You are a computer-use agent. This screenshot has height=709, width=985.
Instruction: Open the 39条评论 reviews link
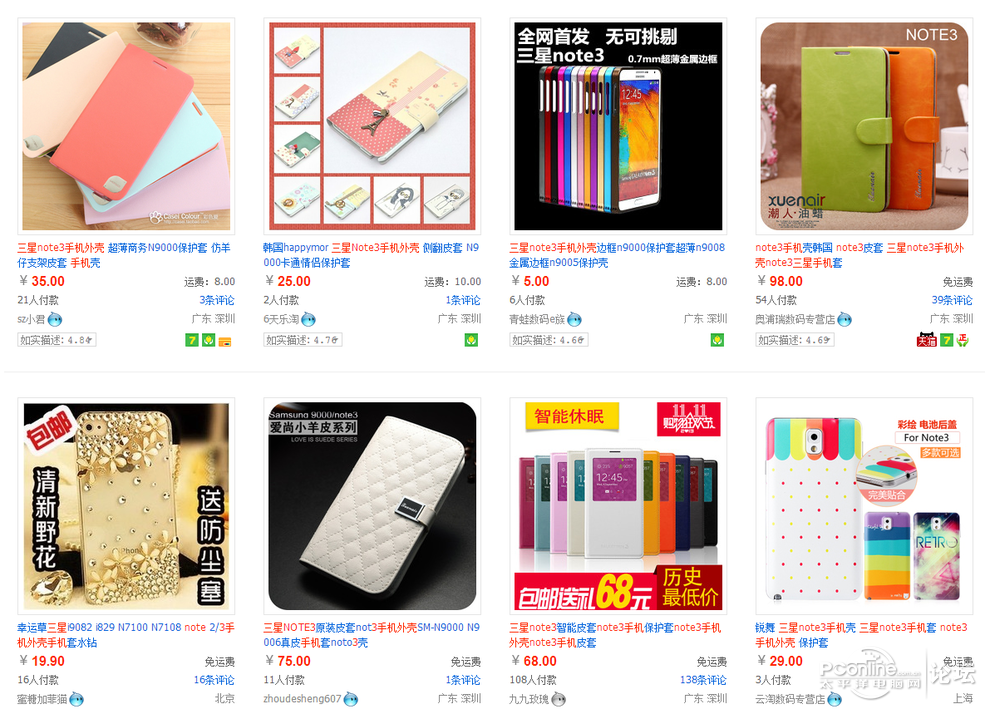point(952,300)
